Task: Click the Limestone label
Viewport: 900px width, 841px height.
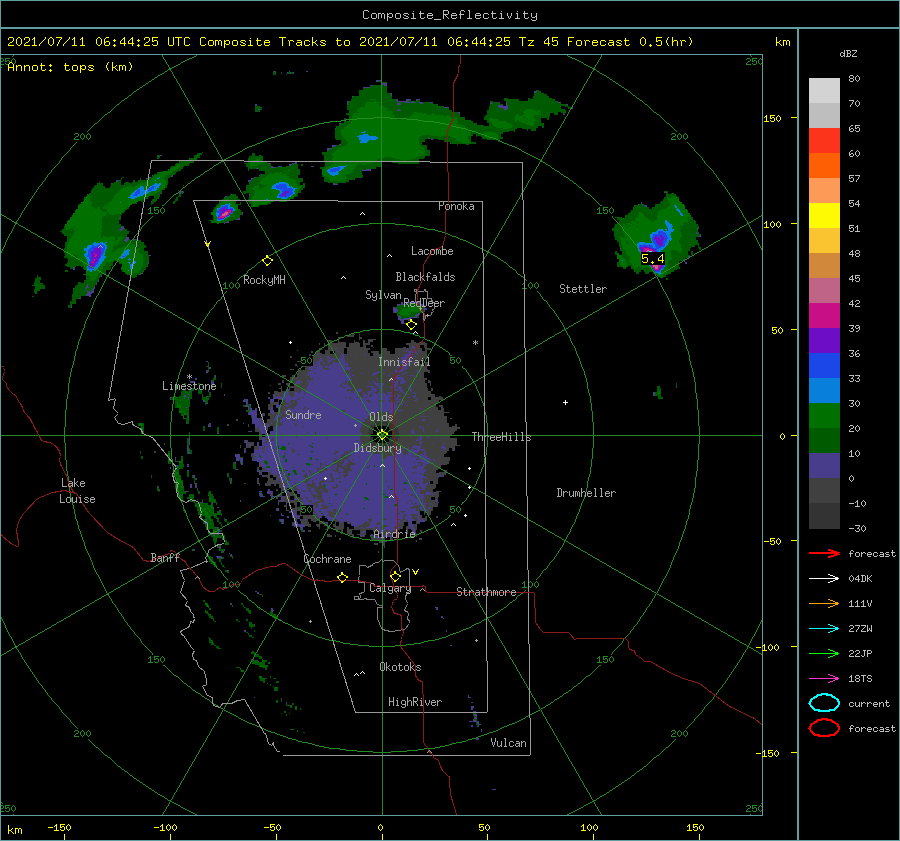Action: (189, 386)
